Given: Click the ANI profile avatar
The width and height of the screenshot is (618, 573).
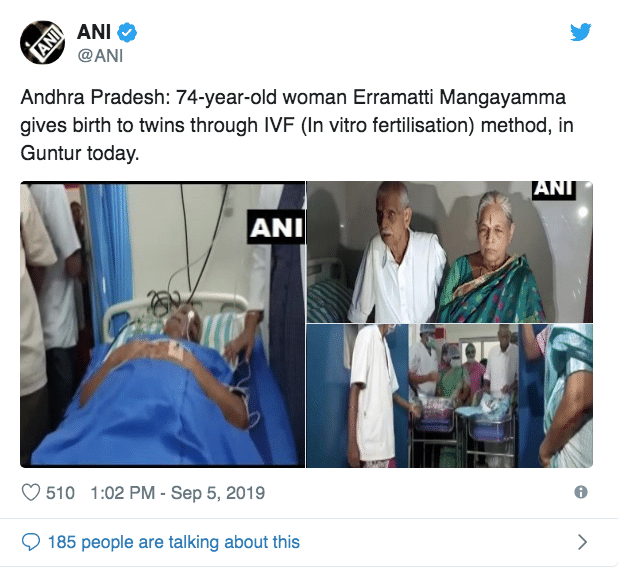Looking at the screenshot, I should [x=43, y=43].
